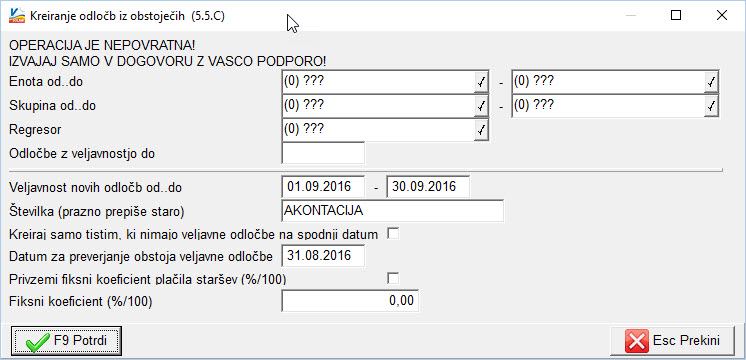This screenshot has width=746, height=360.
Task: Open the 'Skupina do' lookup checkmark button
Action: pyautogui.click(x=711, y=106)
